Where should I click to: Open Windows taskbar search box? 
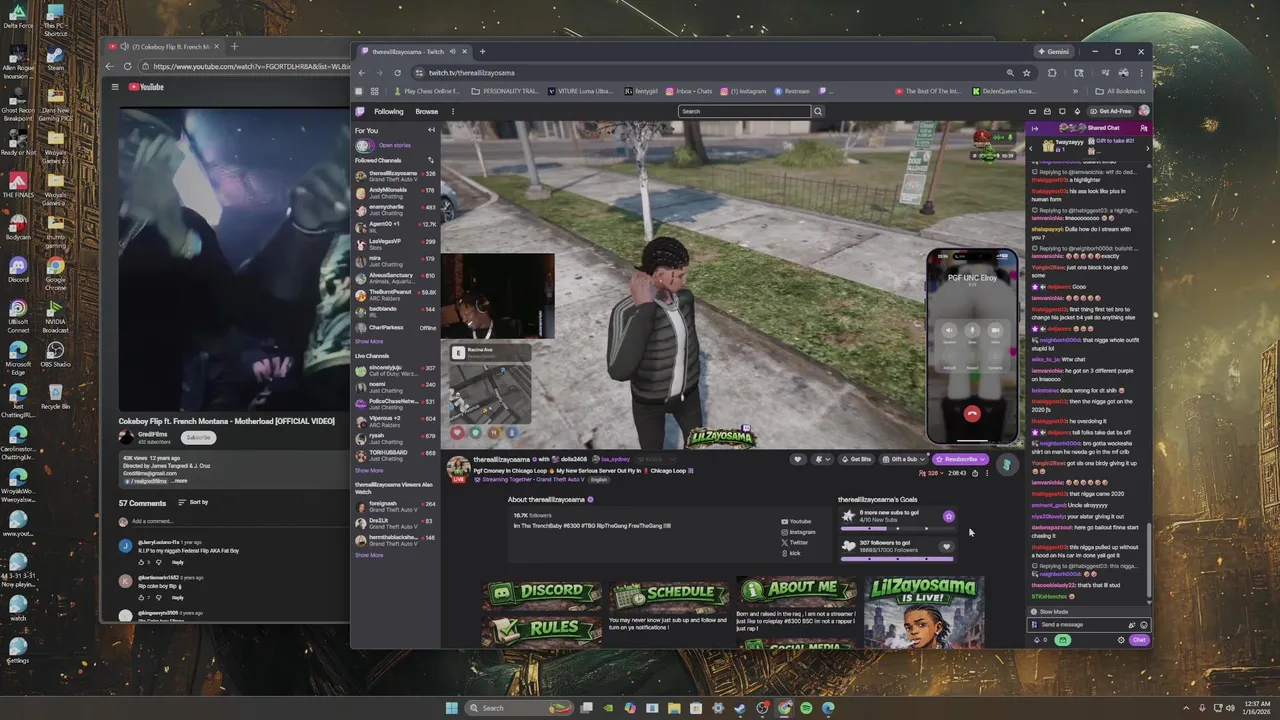tap(520, 708)
